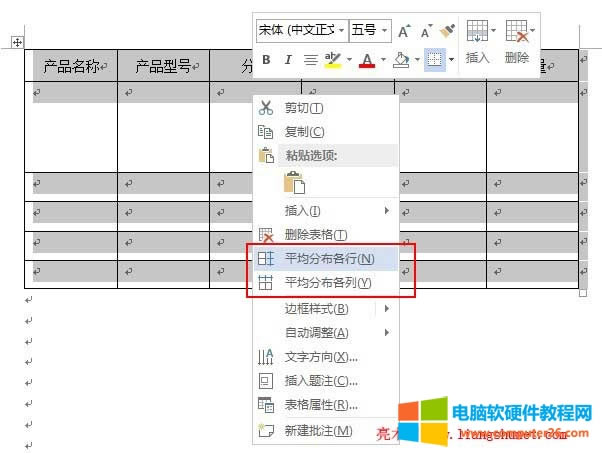Image resolution: width=602 pixels, height=453 pixels.
Task: Click the Insert table icon (插入)
Action: click(x=478, y=40)
